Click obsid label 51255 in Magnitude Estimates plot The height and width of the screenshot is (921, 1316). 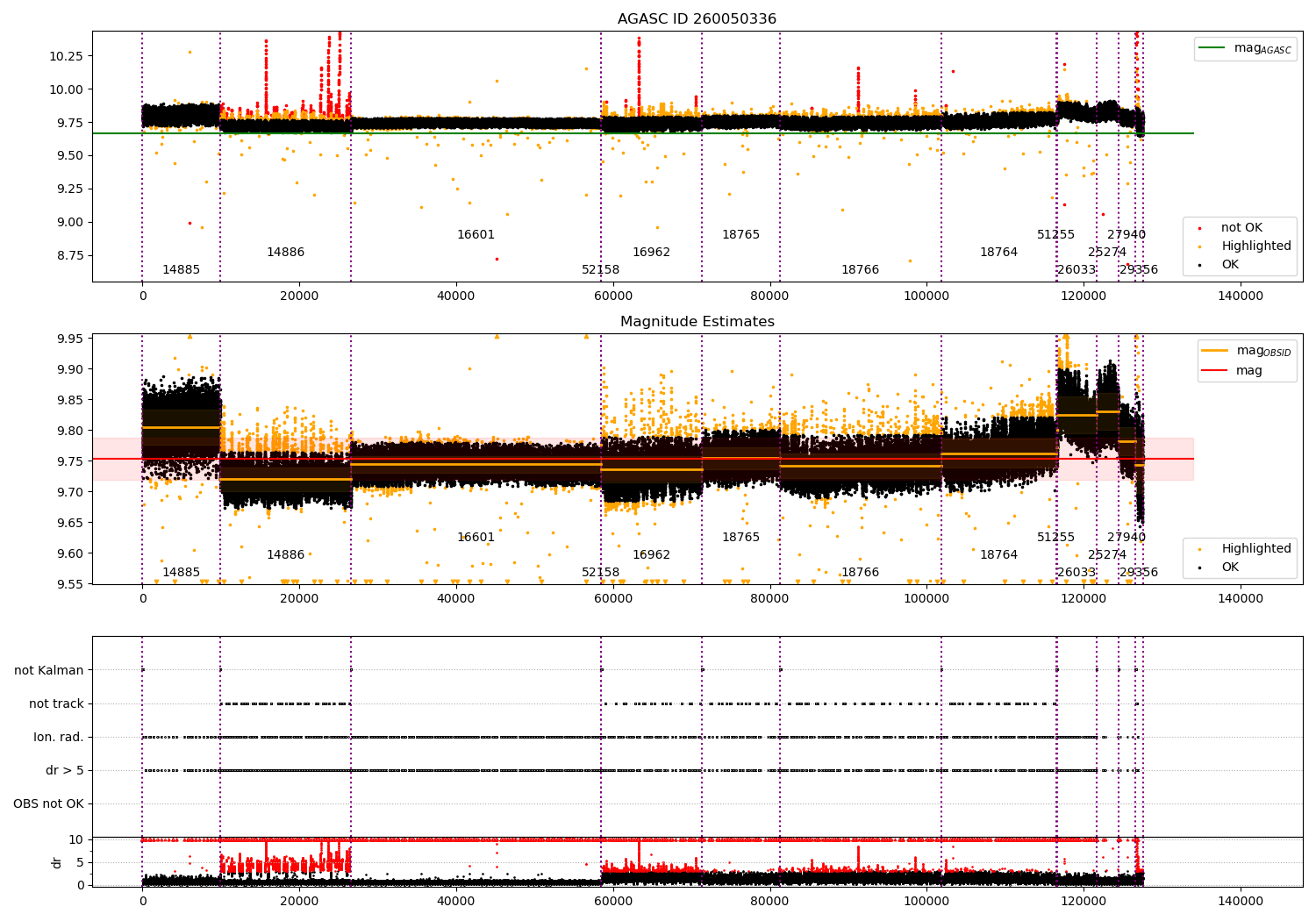(x=1056, y=538)
